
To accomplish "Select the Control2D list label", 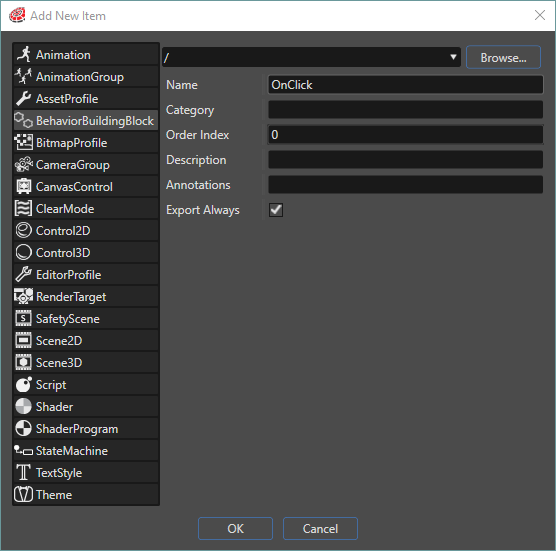I will 63,231.
